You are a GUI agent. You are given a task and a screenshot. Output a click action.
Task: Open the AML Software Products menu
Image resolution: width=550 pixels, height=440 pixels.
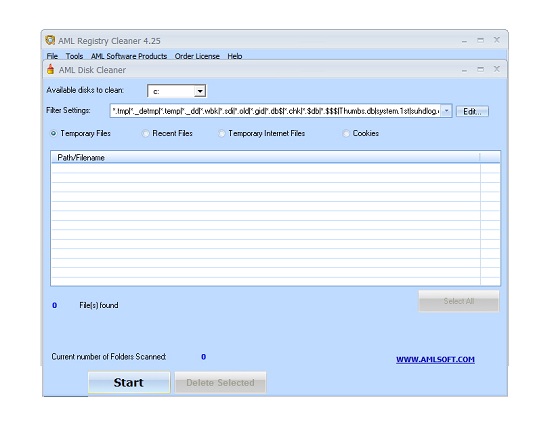(129, 56)
